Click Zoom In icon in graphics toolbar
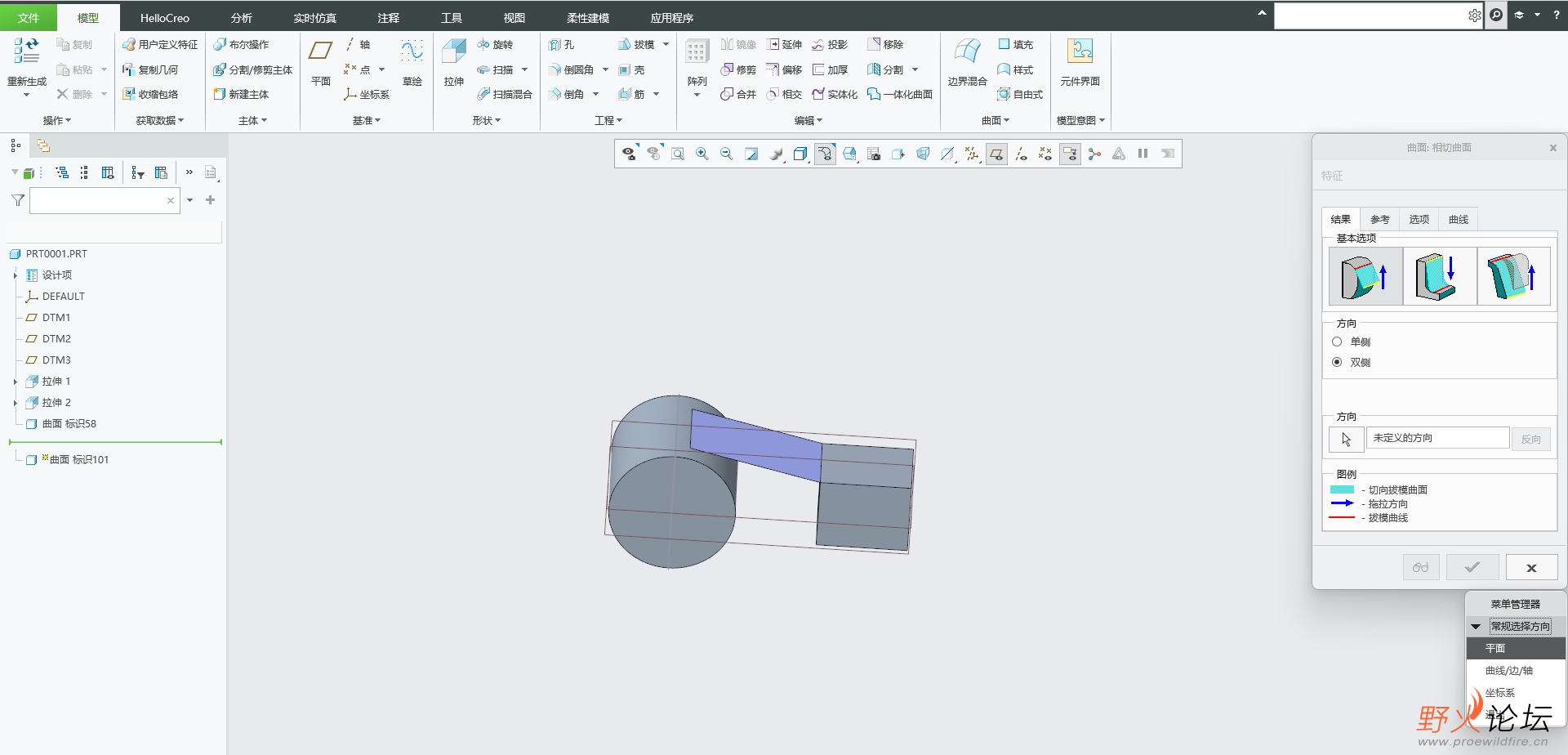 point(702,154)
